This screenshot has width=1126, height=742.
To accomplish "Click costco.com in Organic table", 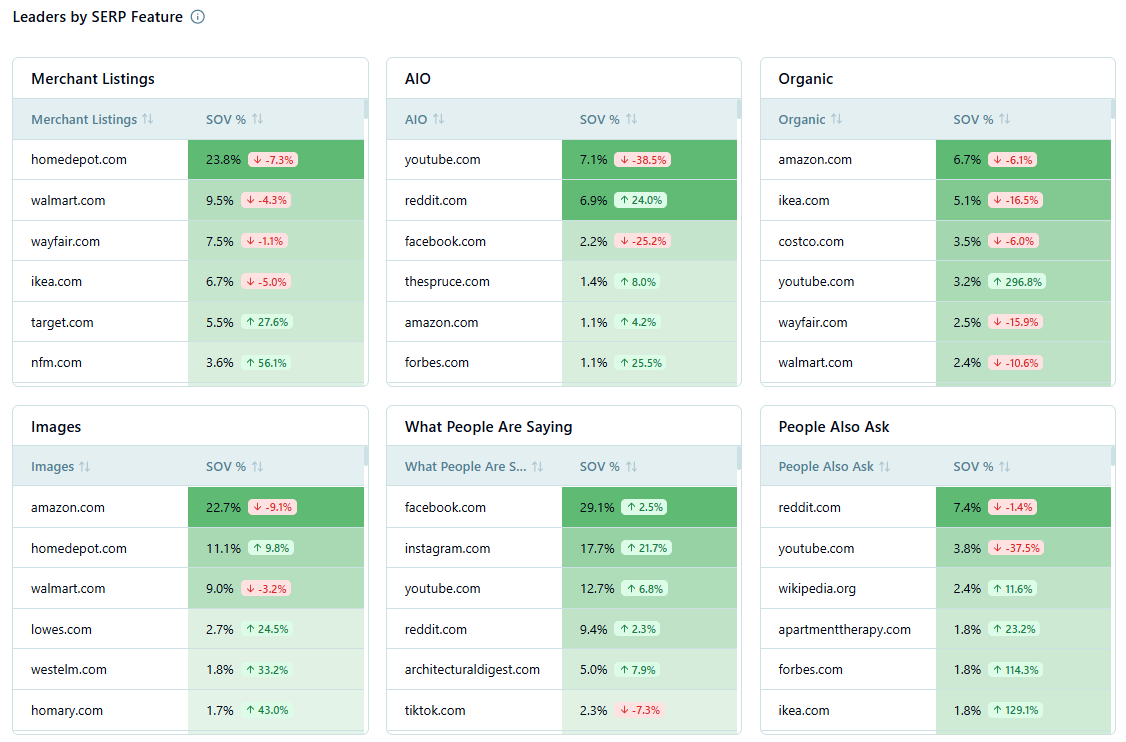I will click(811, 241).
